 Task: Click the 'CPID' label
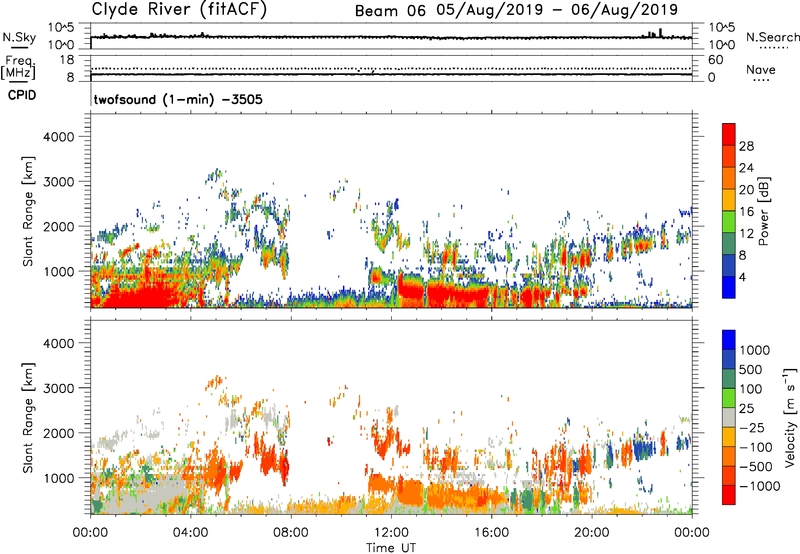point(22,95)
